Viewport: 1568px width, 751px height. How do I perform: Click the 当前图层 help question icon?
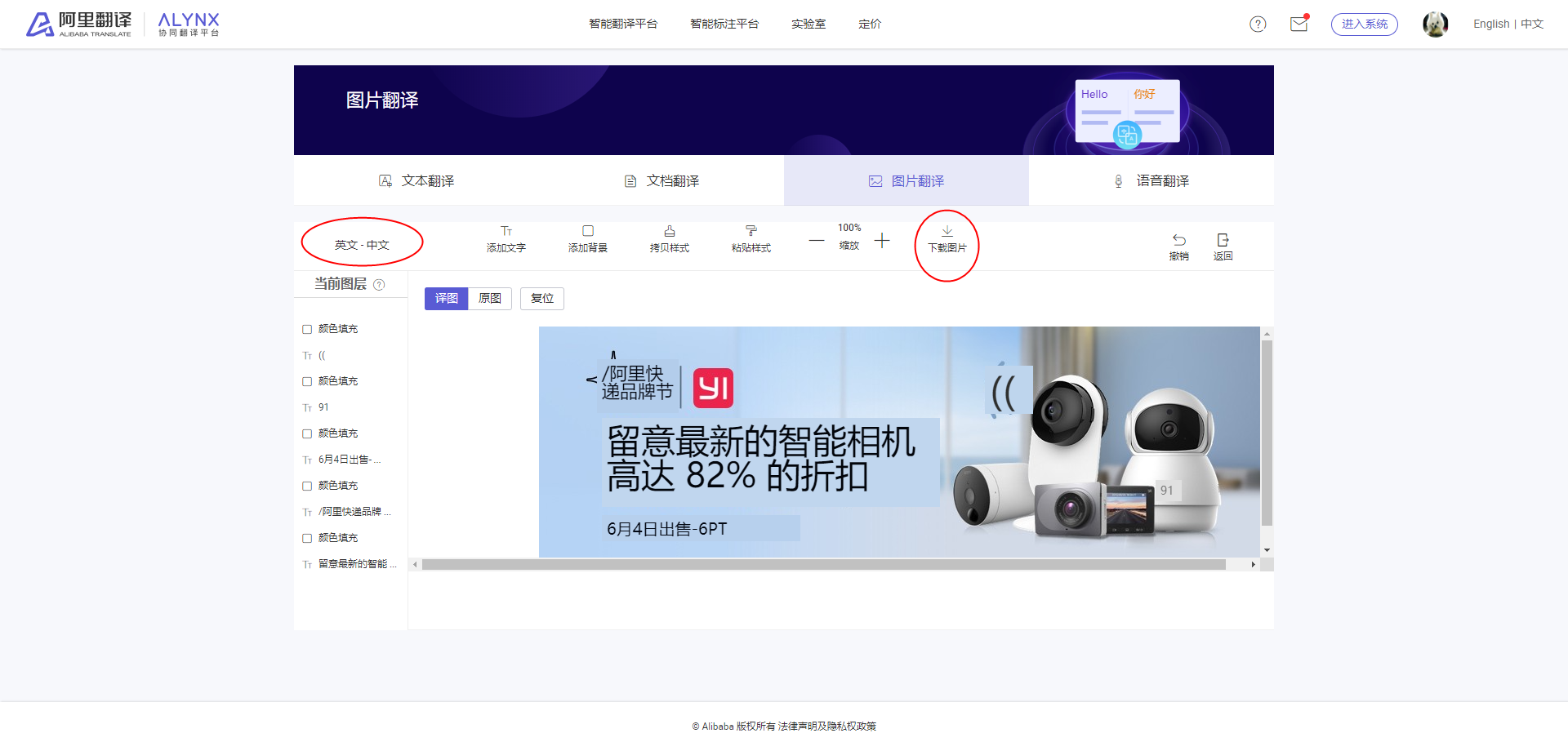pyautogui.click(x=379, y=284)
